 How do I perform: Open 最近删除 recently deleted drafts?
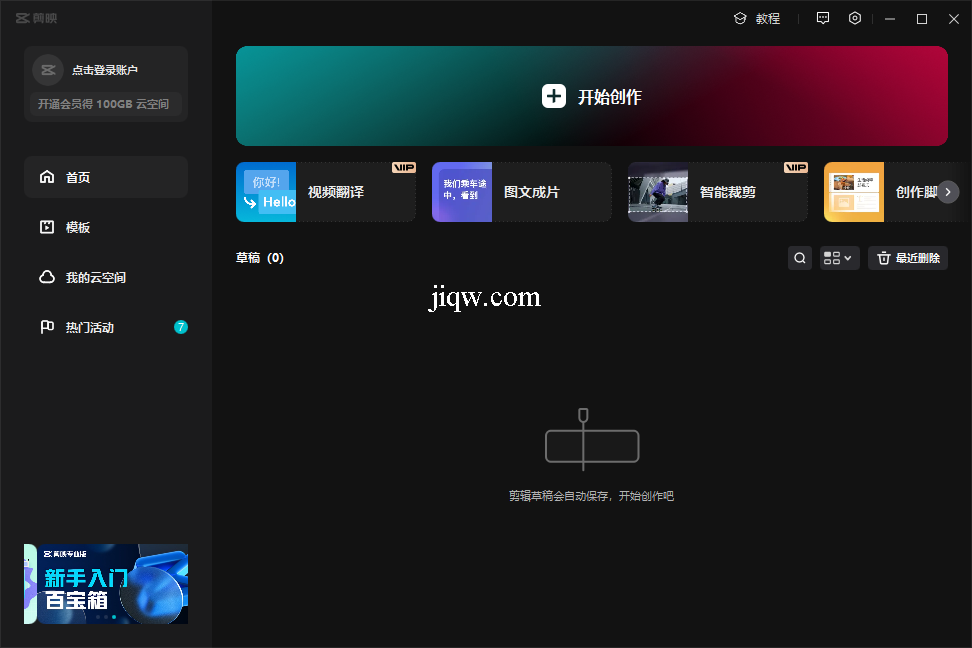point(908,258)
